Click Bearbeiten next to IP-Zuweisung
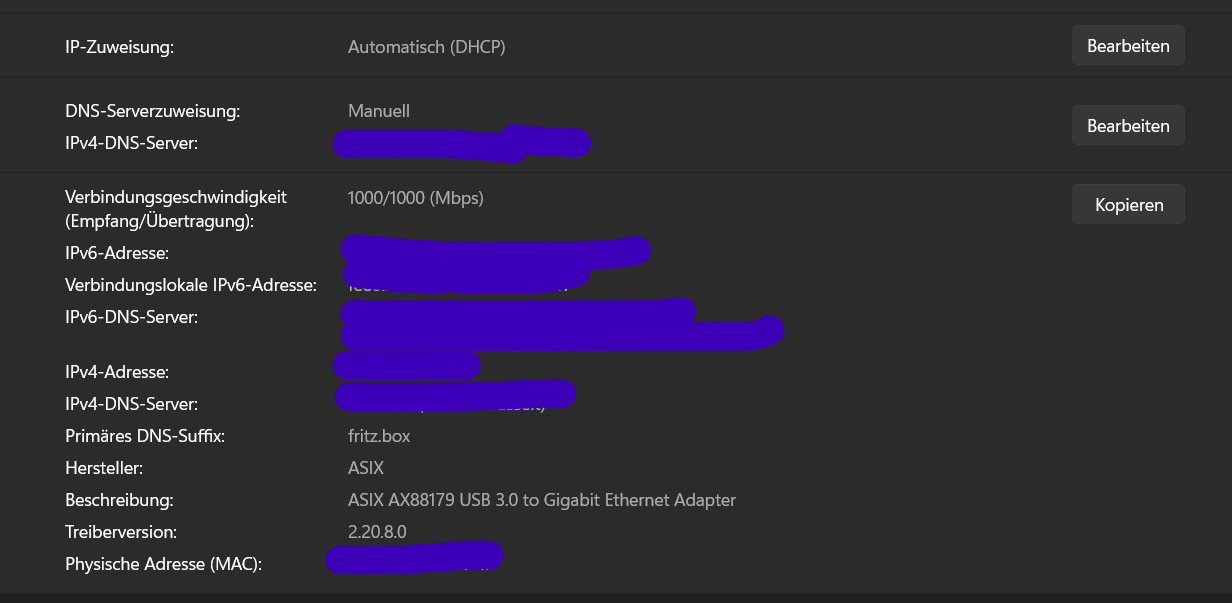 click(x=1128, y=45)
